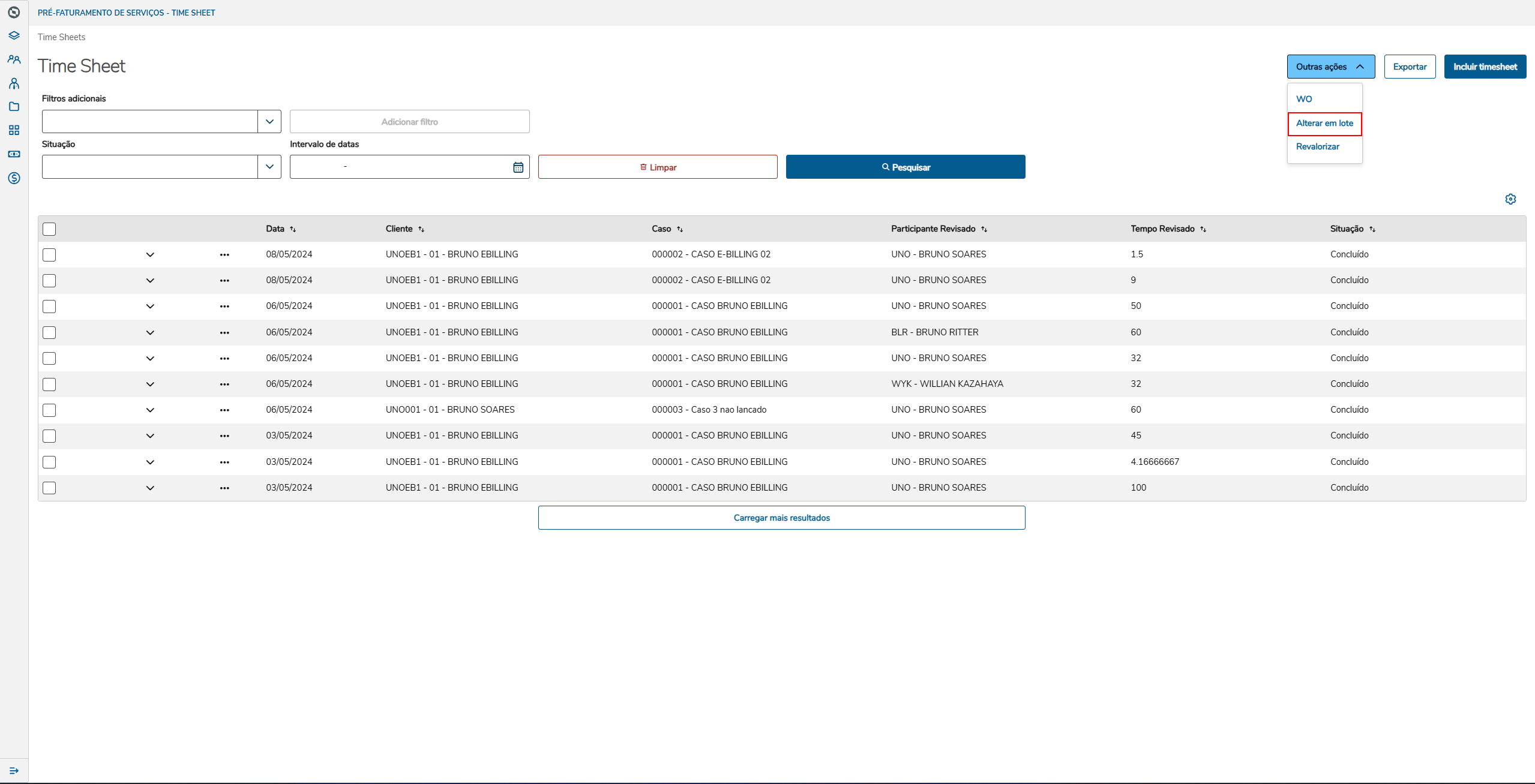This screenshot has height=784, width=1535.
Task: Check the BLR - BRUNO RITTER row checkbox
Action: pos(49,332)
